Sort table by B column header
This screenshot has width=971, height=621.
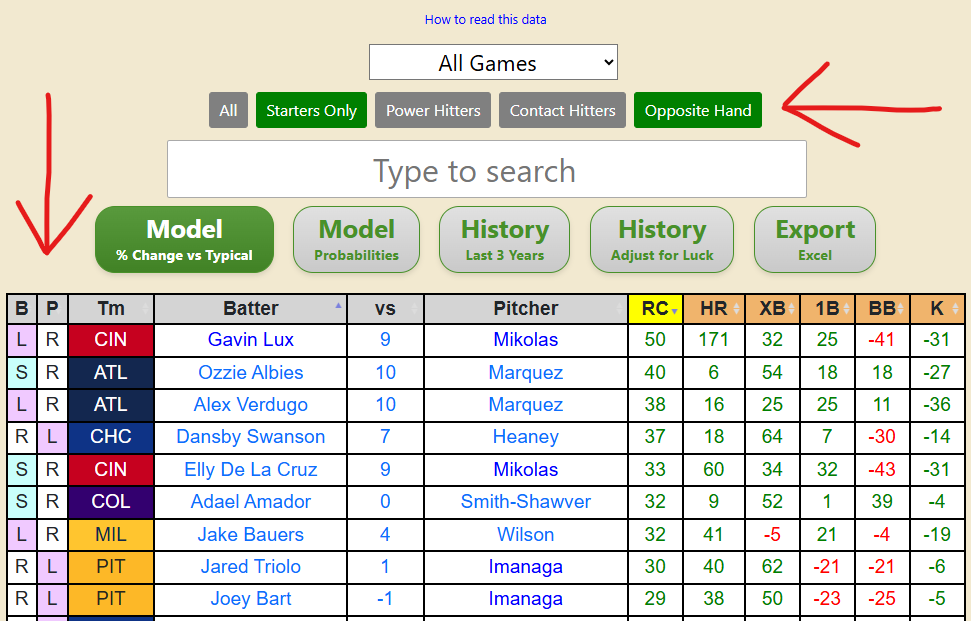point(22,308)
